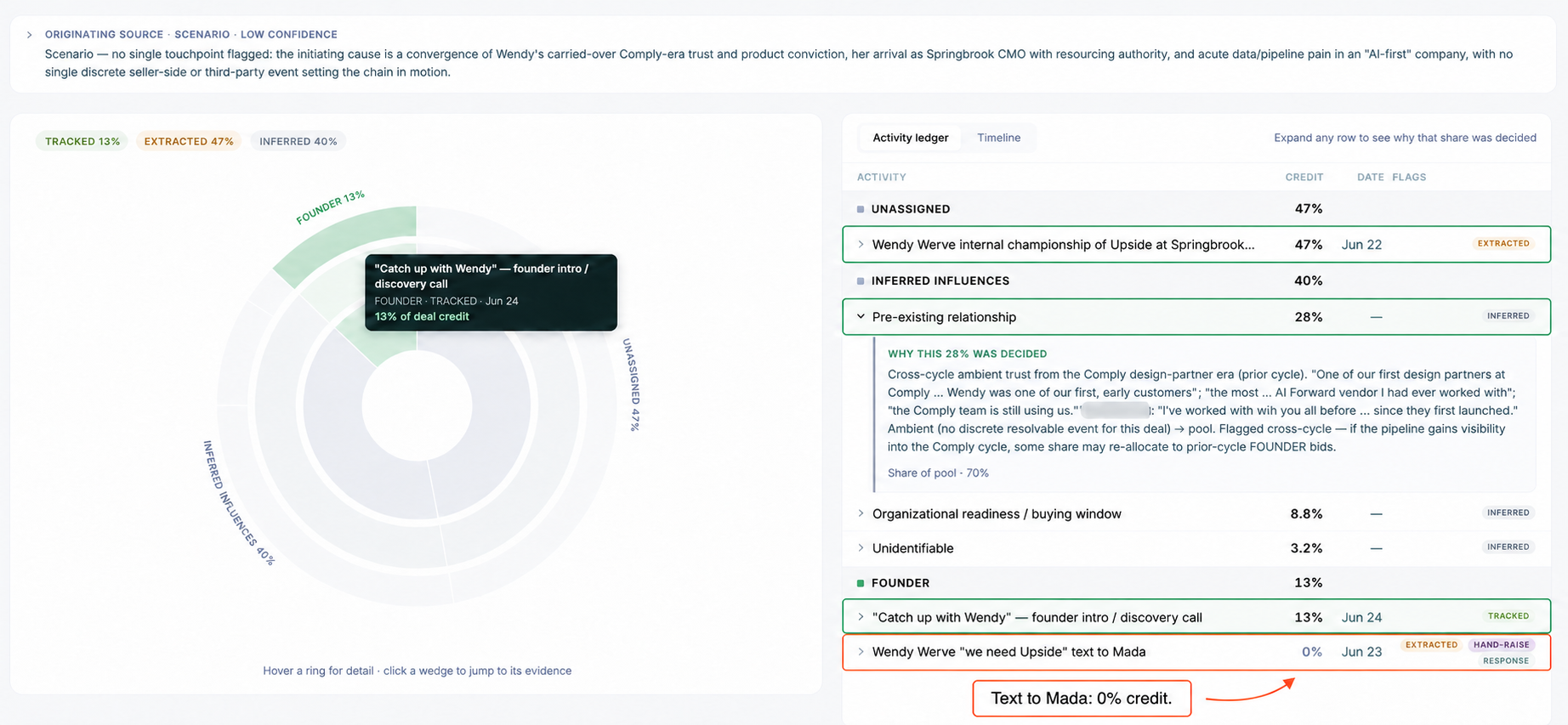
Task: Click the RESPONSE flag on Mada row
Action: pyautogui.click(x=1506, y=661)
